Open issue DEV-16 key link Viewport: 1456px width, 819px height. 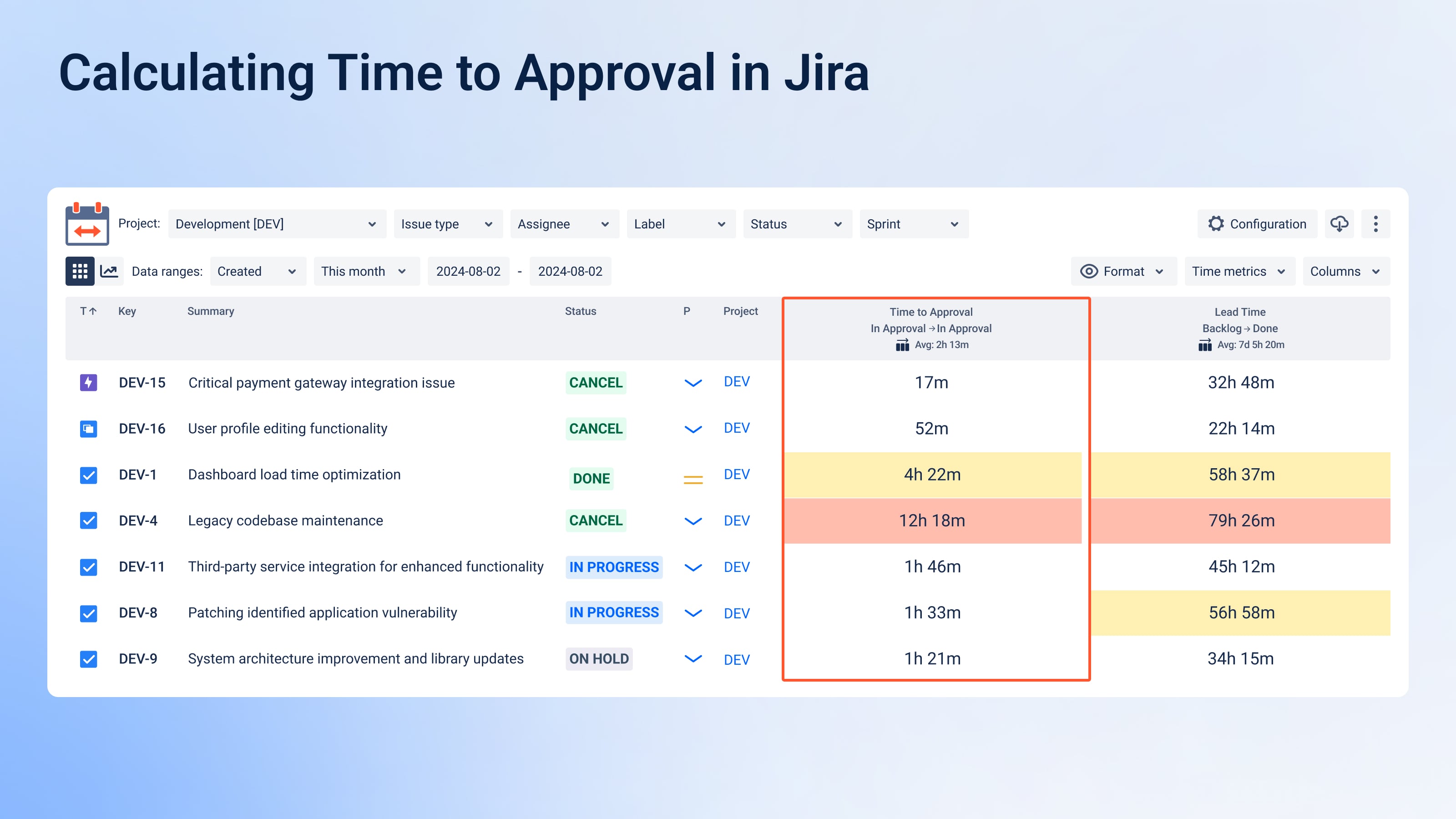tap(142, 429)
